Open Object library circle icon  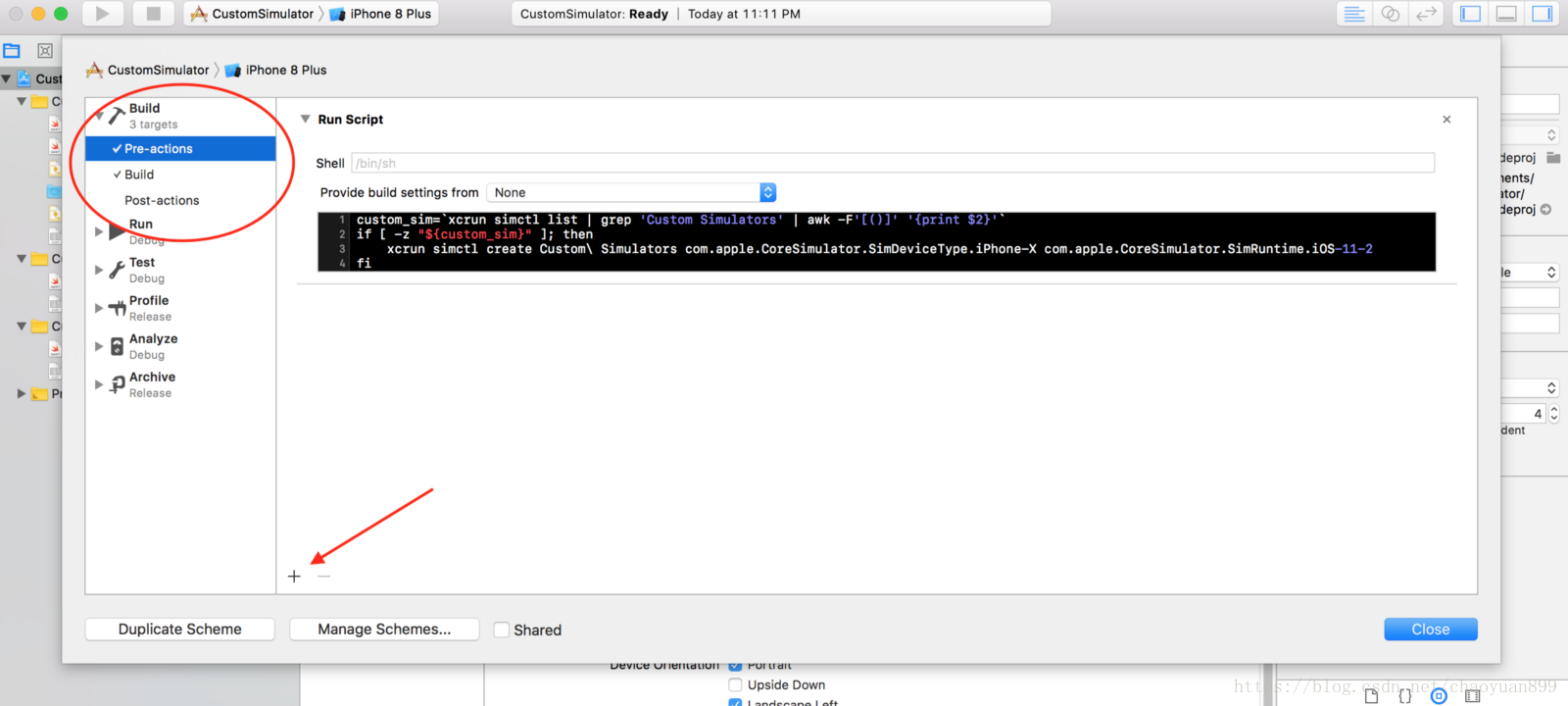(x=1439, y=696)
